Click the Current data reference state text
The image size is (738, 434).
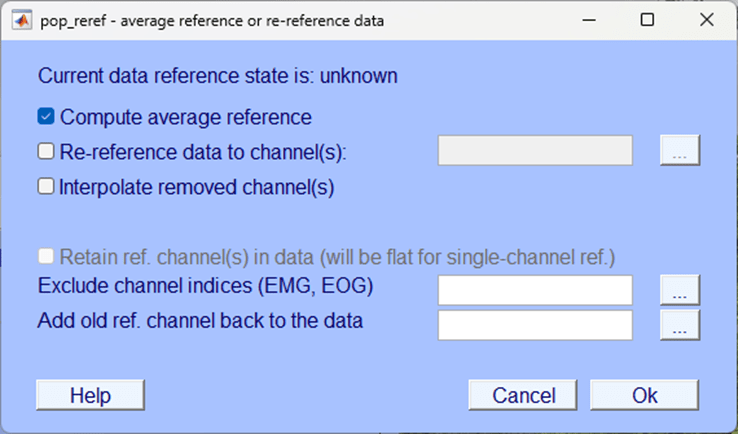(218, 75)
